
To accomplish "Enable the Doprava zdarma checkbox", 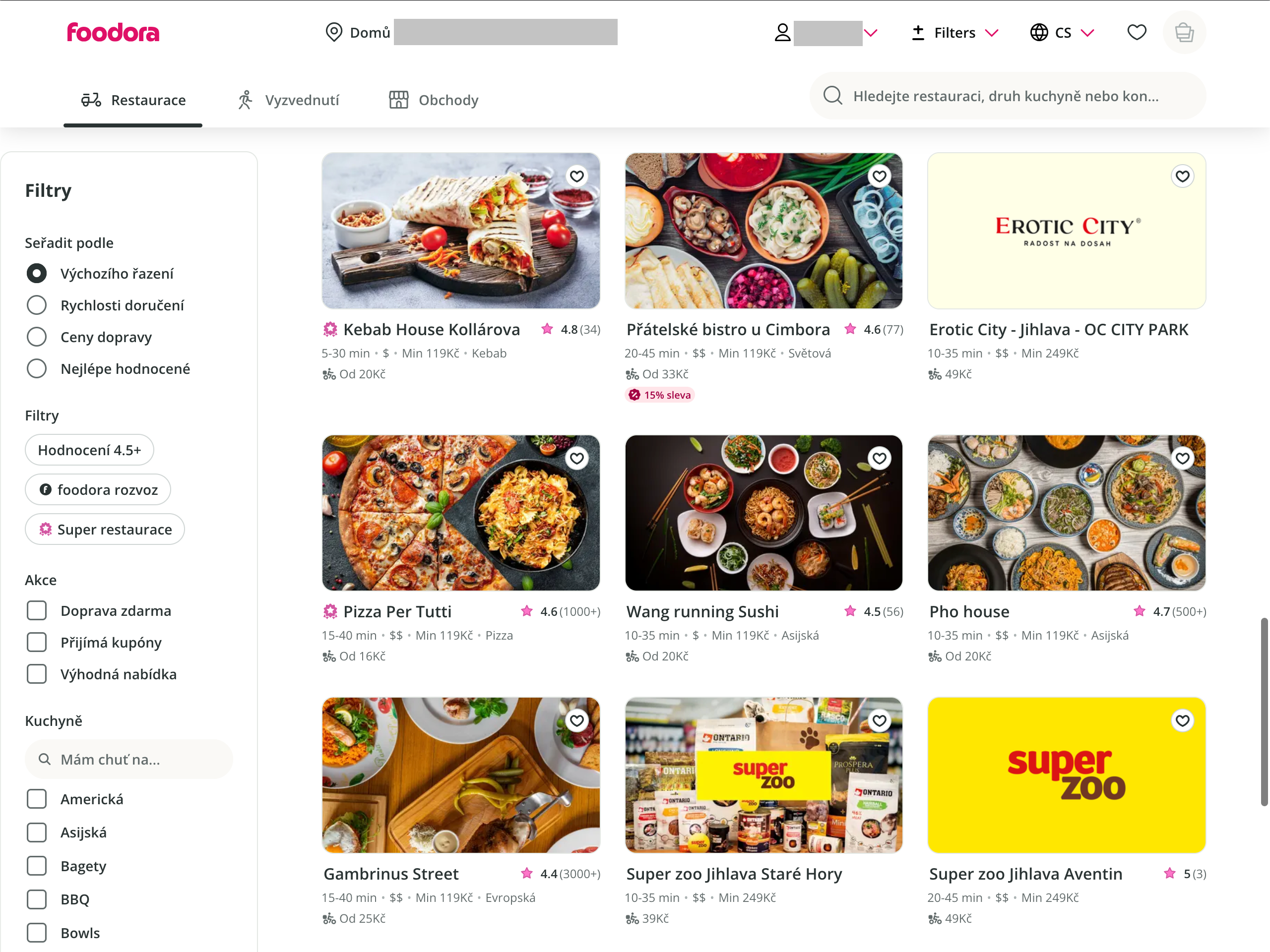I will pos(37,610).
